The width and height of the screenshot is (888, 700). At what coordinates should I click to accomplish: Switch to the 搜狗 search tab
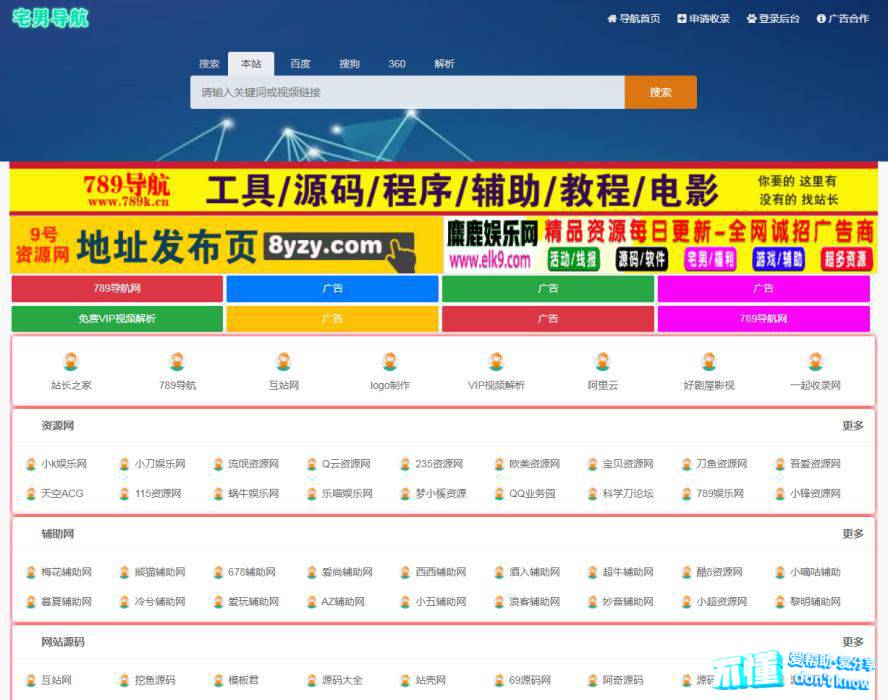[x=349, y=63]
